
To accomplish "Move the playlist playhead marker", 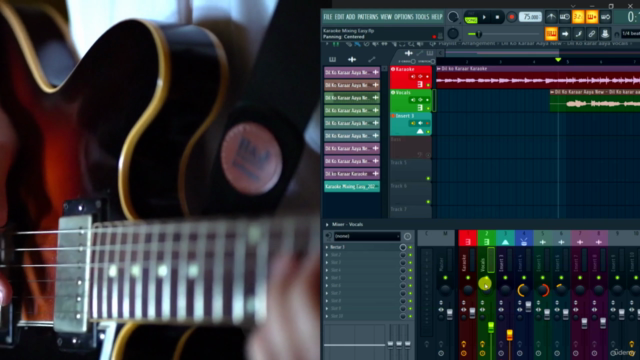I will [x=558, y=60].
